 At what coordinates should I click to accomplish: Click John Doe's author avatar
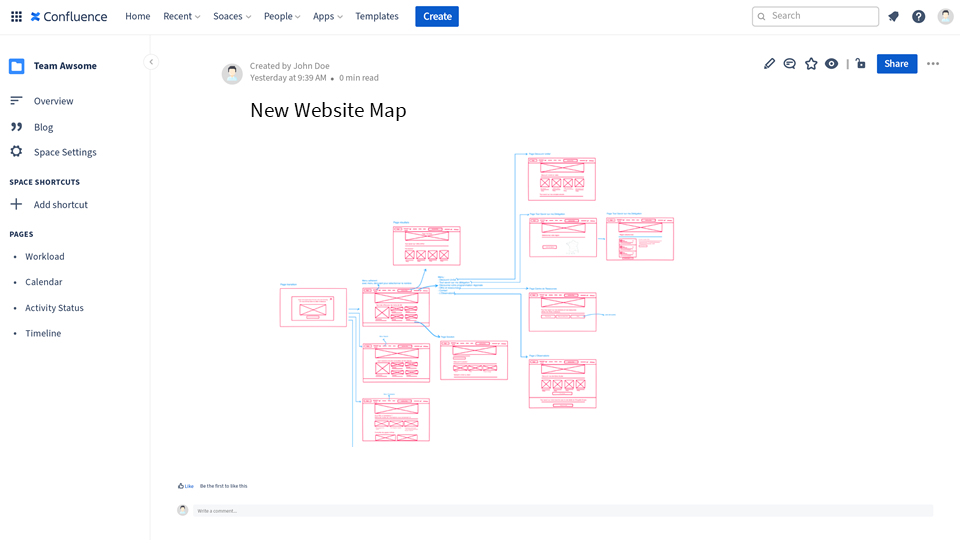[232, 73]
